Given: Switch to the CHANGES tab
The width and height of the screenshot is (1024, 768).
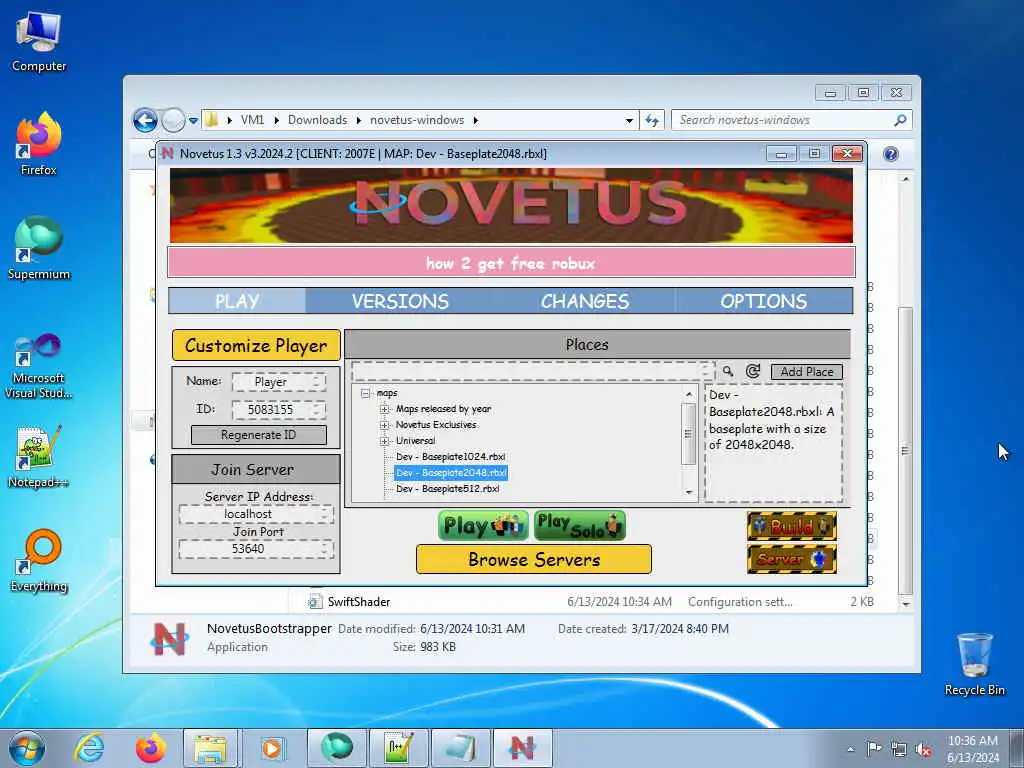Looking at the screenshot, I should pos(584,301).
